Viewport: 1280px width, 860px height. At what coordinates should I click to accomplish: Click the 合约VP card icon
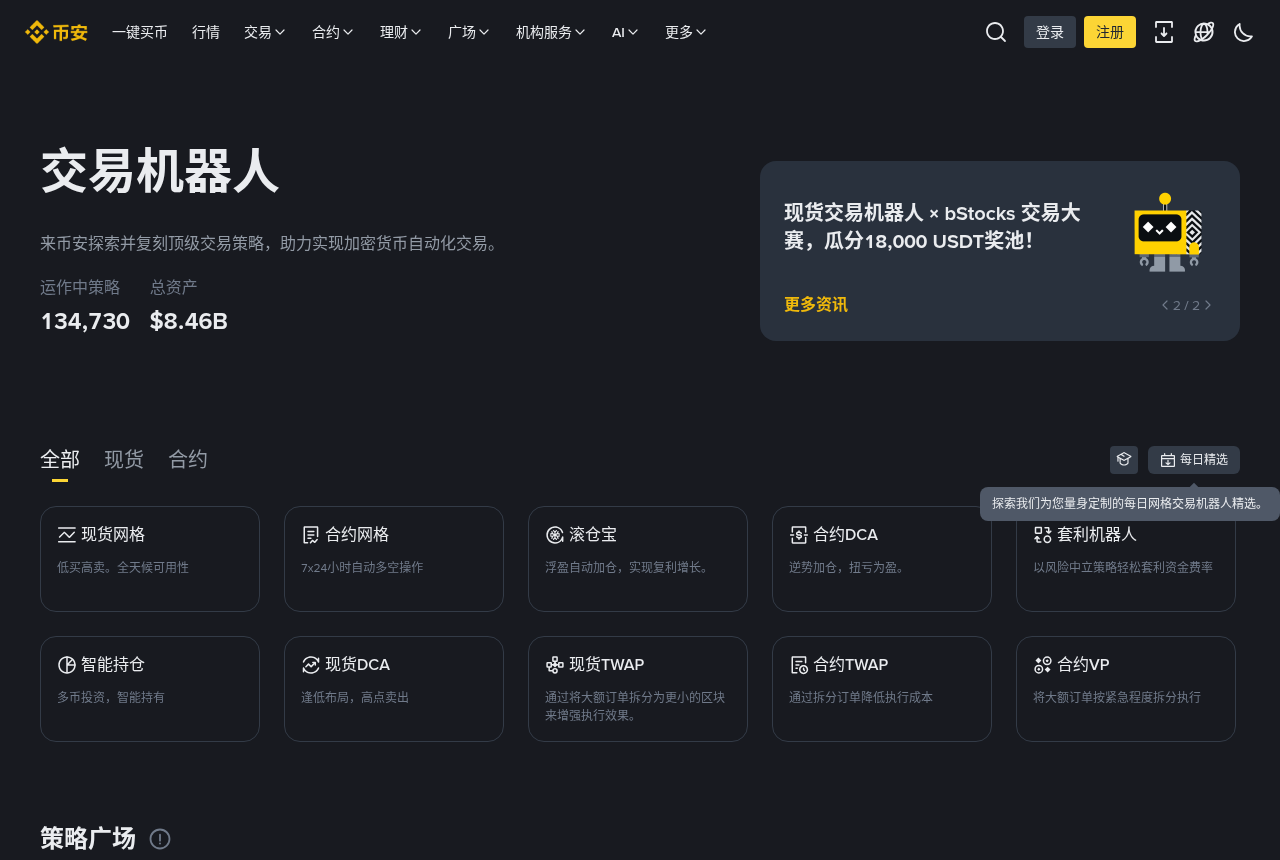coord(1043,665)
